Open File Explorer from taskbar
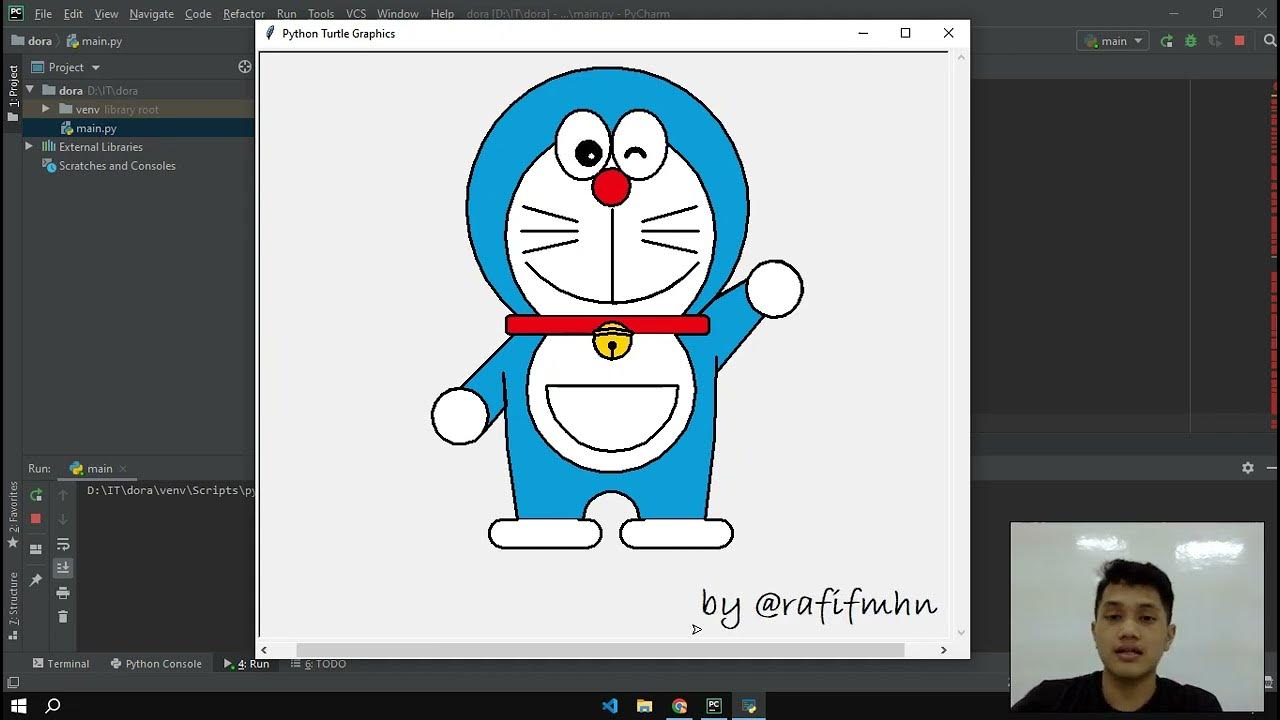 [645, 706]
